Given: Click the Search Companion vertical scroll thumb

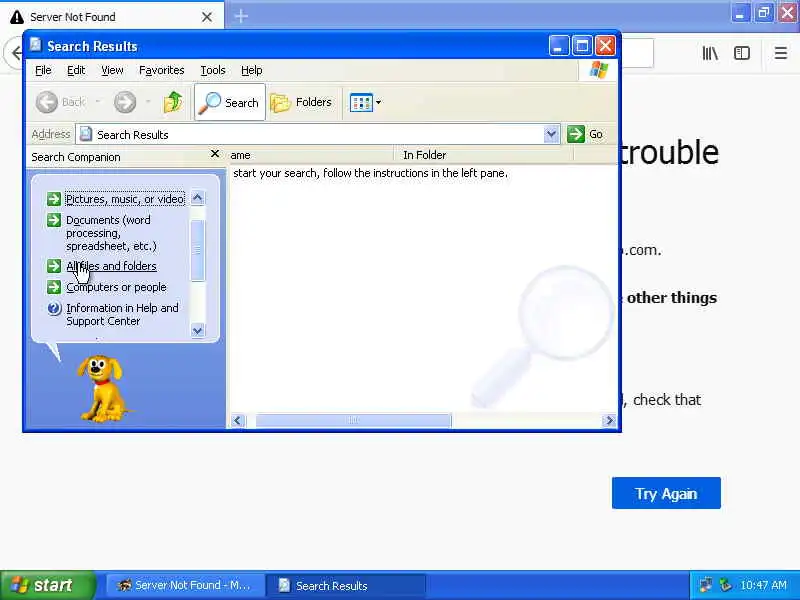Looking at the screenshot, I should (197, 251).
